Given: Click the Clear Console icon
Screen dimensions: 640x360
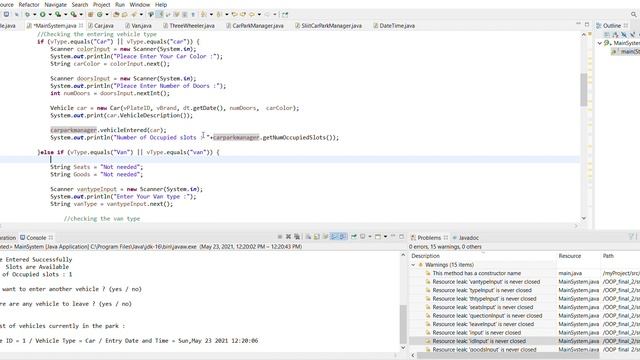Looking at the screenshot, I should [308, 237].
